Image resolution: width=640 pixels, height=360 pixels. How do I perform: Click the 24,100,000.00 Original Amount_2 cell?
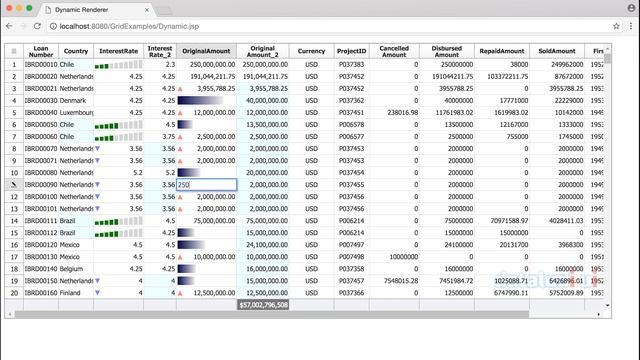(263, 245)
